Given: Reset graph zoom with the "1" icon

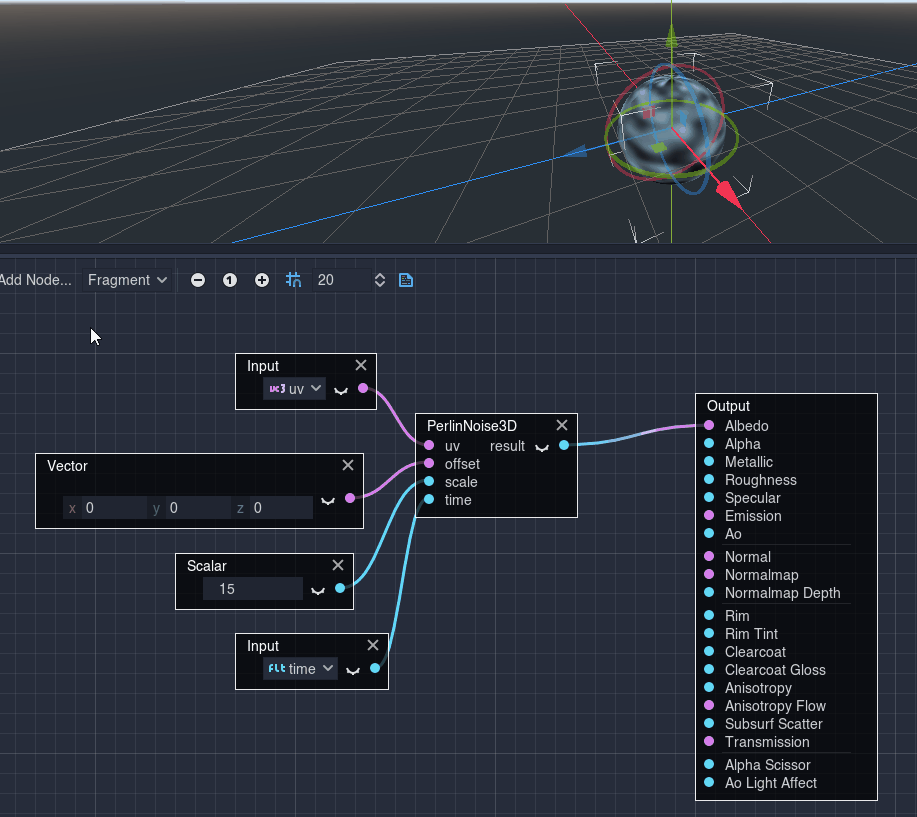Looking at the screenshot, I should tap(229, 280).
